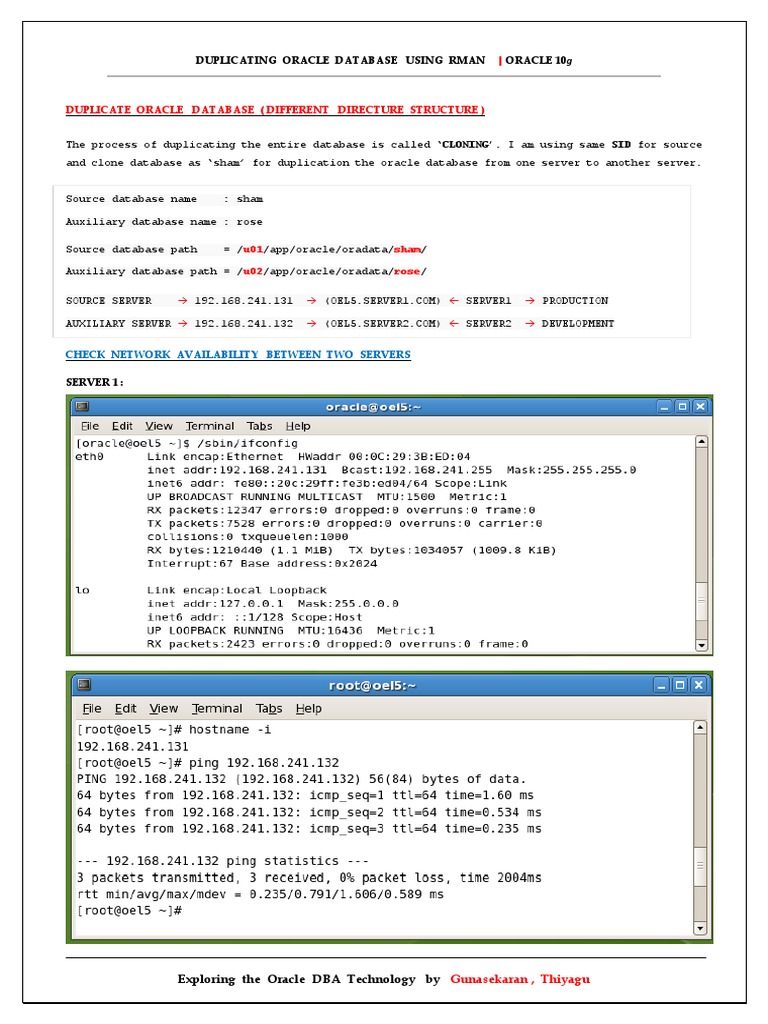Image resolution: width=768 pixels, height=1024 pixels.
Task: Click '/u01/app/oracle/oradata/sham/' source path
Action: [332, 249]
